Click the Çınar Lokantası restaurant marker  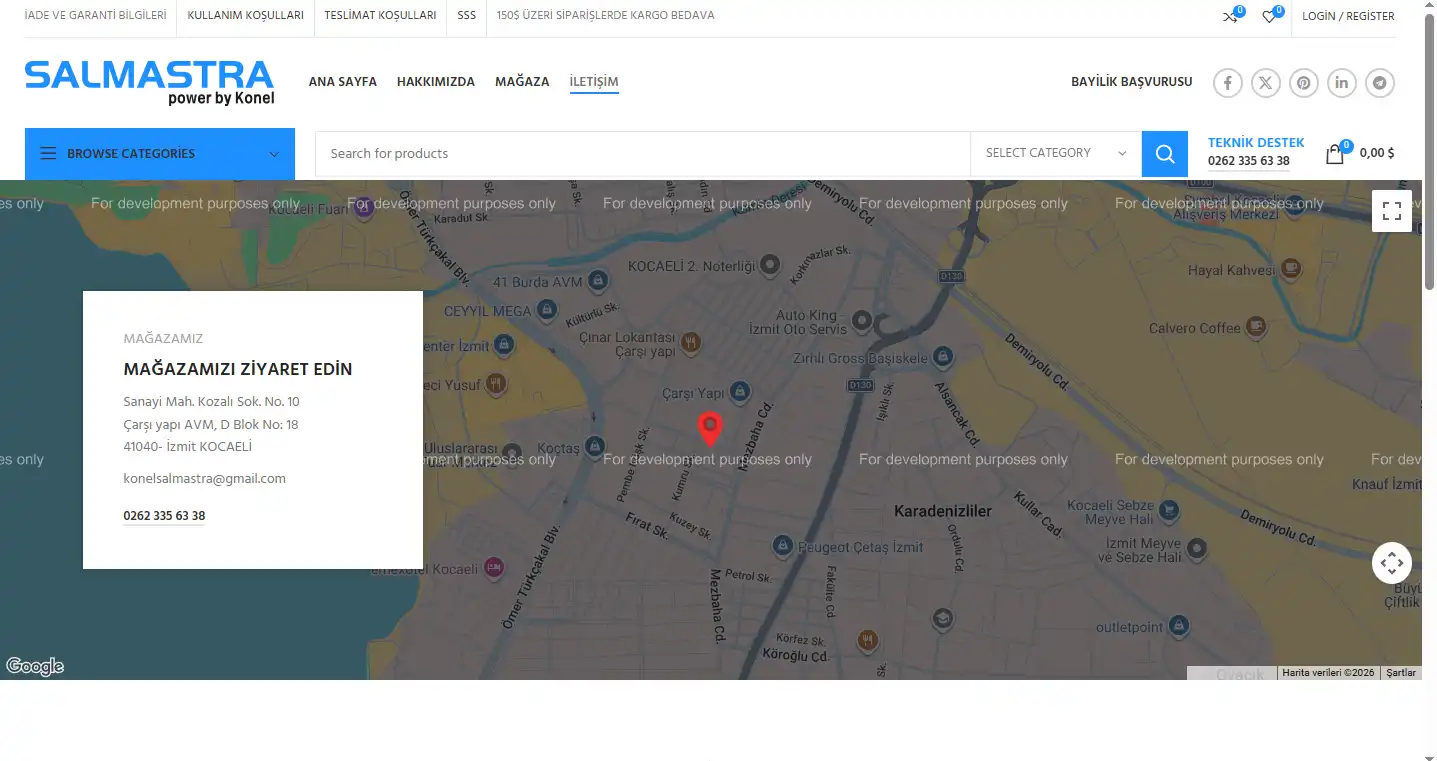click(690, 344)
